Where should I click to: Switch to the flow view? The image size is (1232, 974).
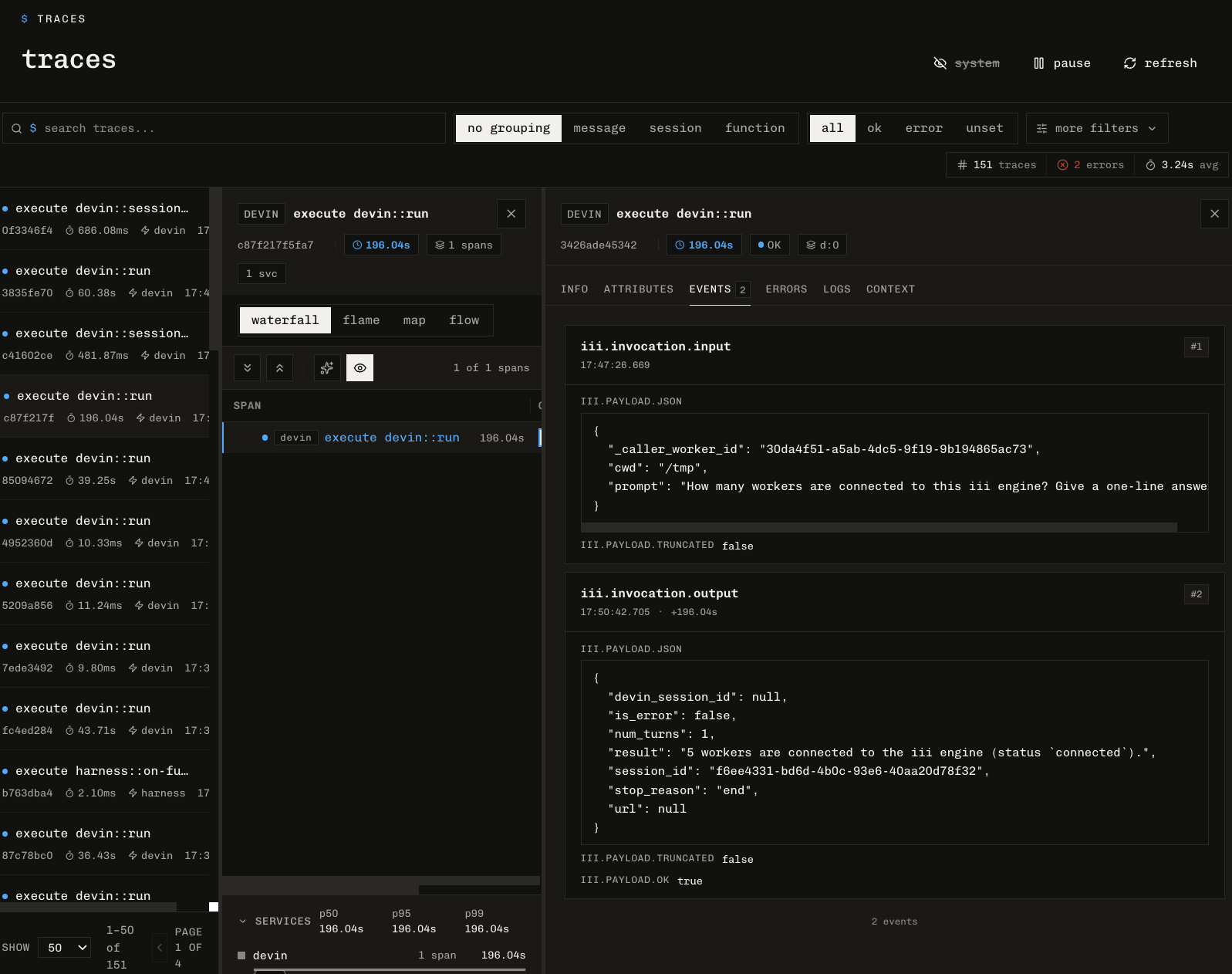464,320
